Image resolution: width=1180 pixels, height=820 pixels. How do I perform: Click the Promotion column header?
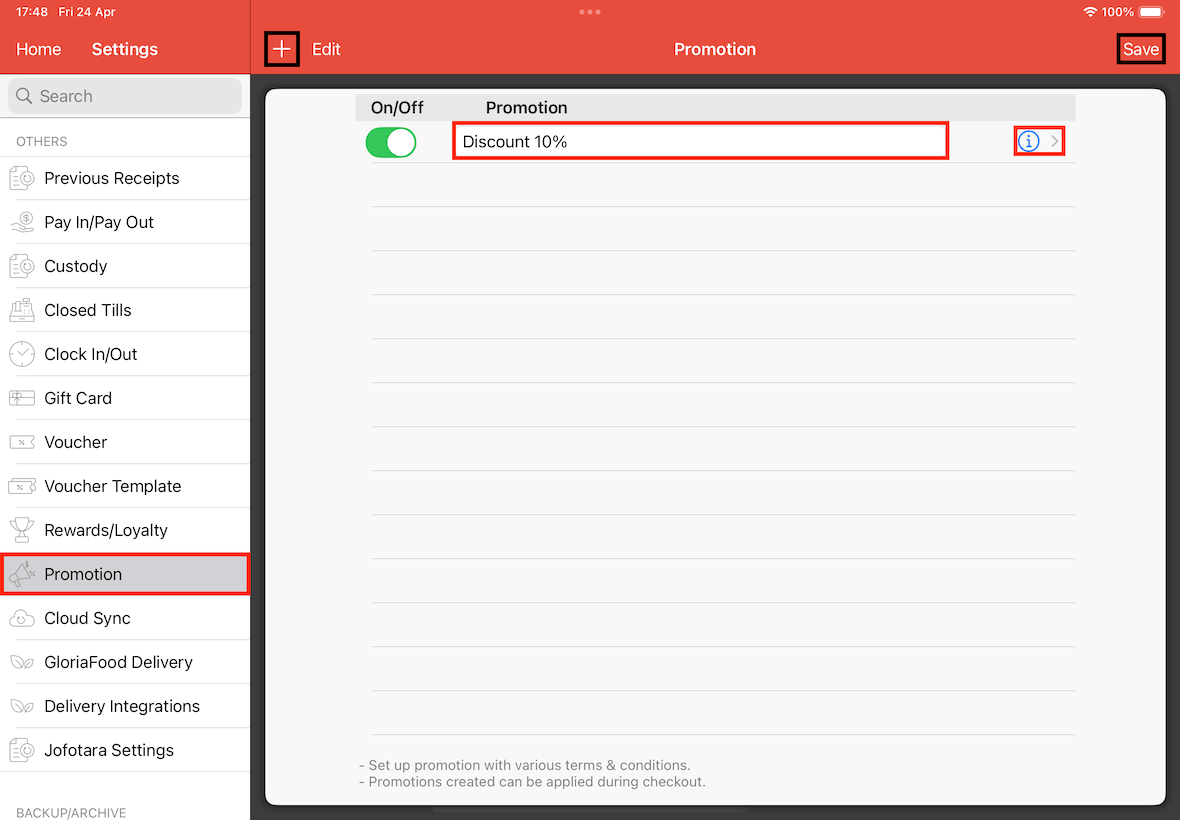(x=527, y=108)
